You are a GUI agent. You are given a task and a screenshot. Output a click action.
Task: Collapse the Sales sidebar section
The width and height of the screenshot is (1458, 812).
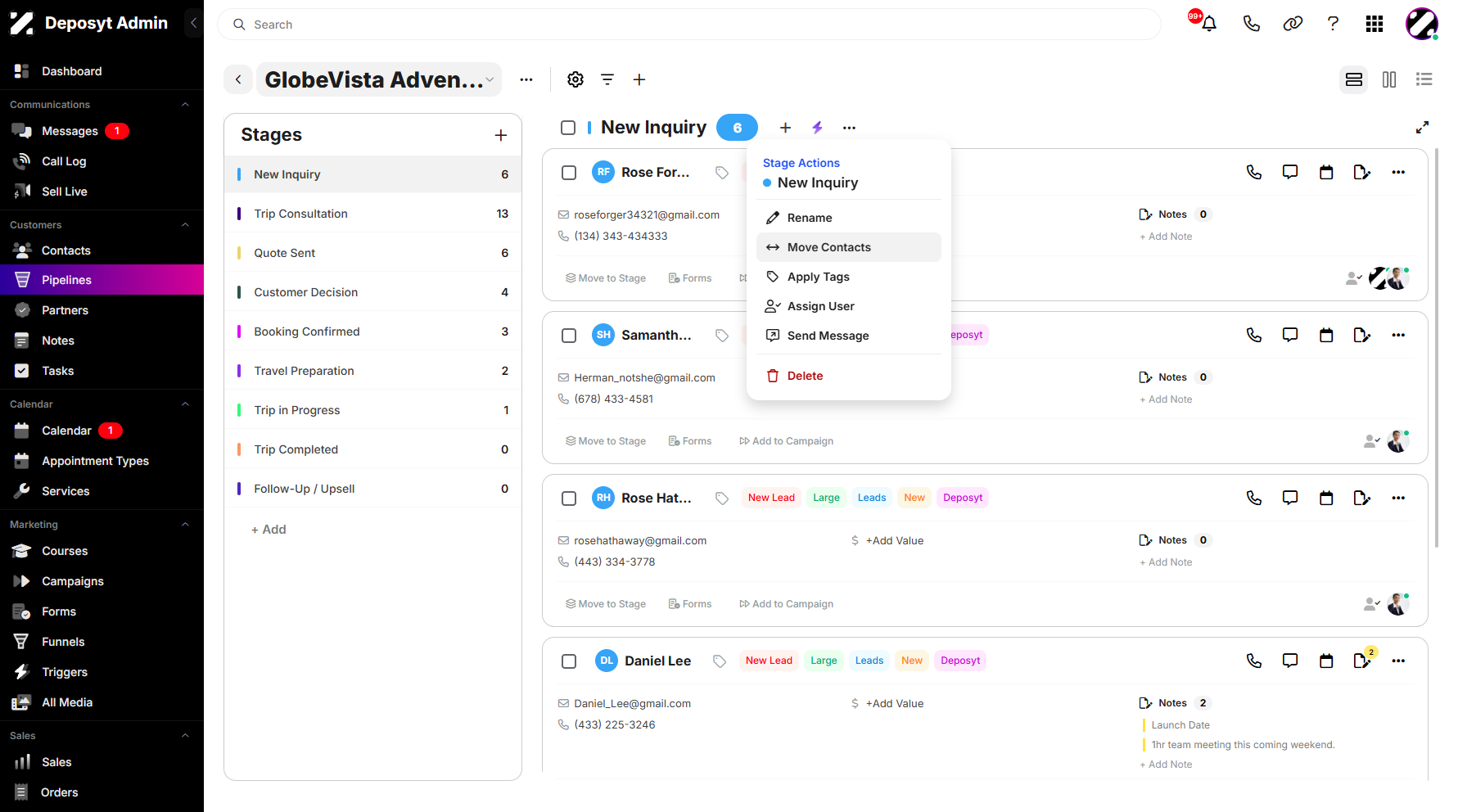point(185,736)
